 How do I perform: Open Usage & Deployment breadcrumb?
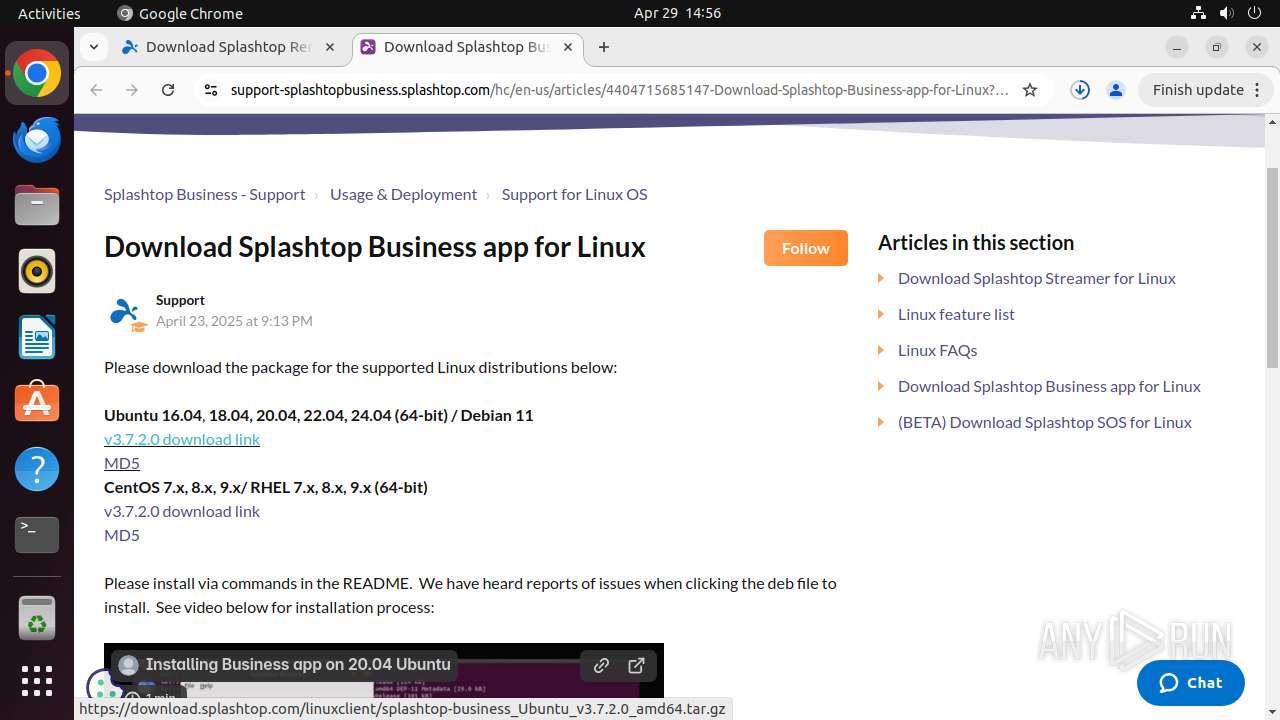(x=404, y=194)
